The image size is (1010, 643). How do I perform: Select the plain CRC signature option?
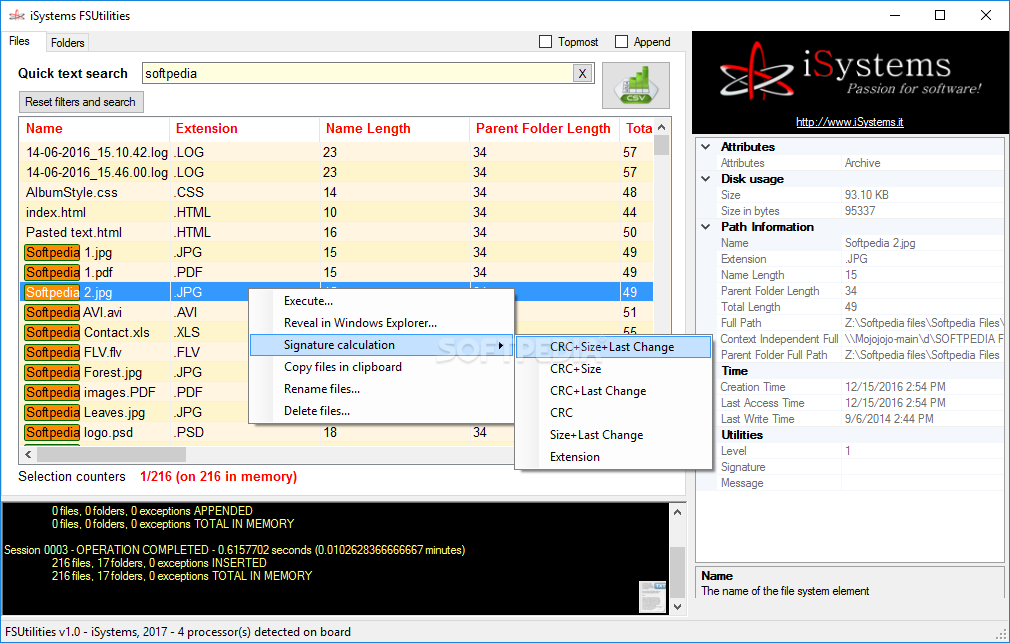tap(614, 412)
